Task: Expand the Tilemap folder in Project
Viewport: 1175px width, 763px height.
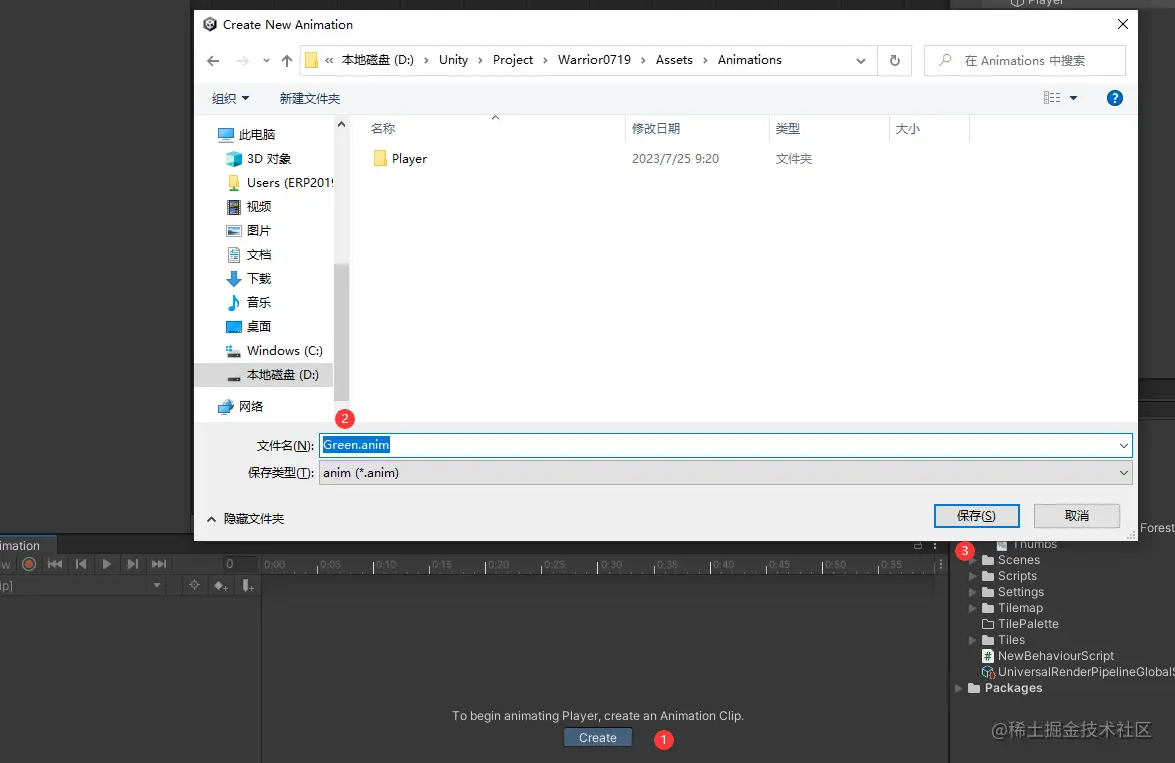Action: (973, 608)
